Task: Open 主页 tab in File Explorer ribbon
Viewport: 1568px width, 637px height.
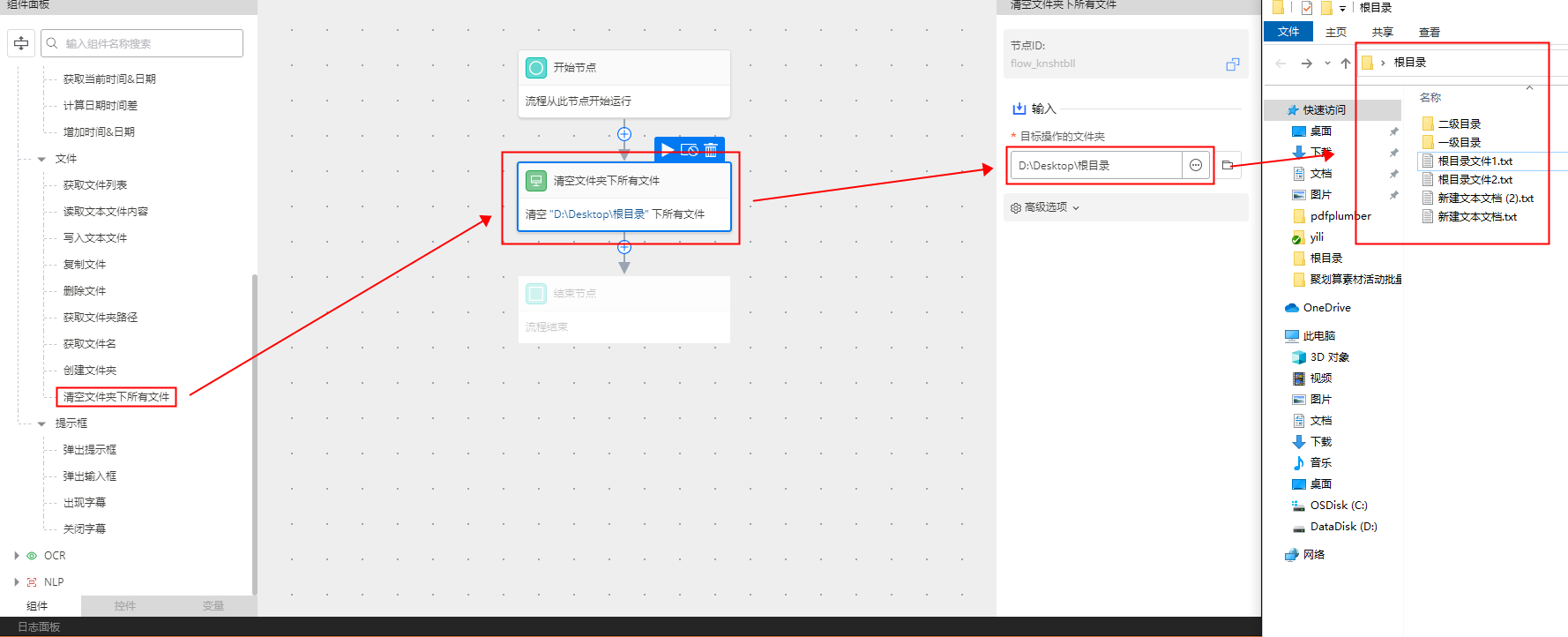Action: pyautogui.click(x=1336, y=32)
